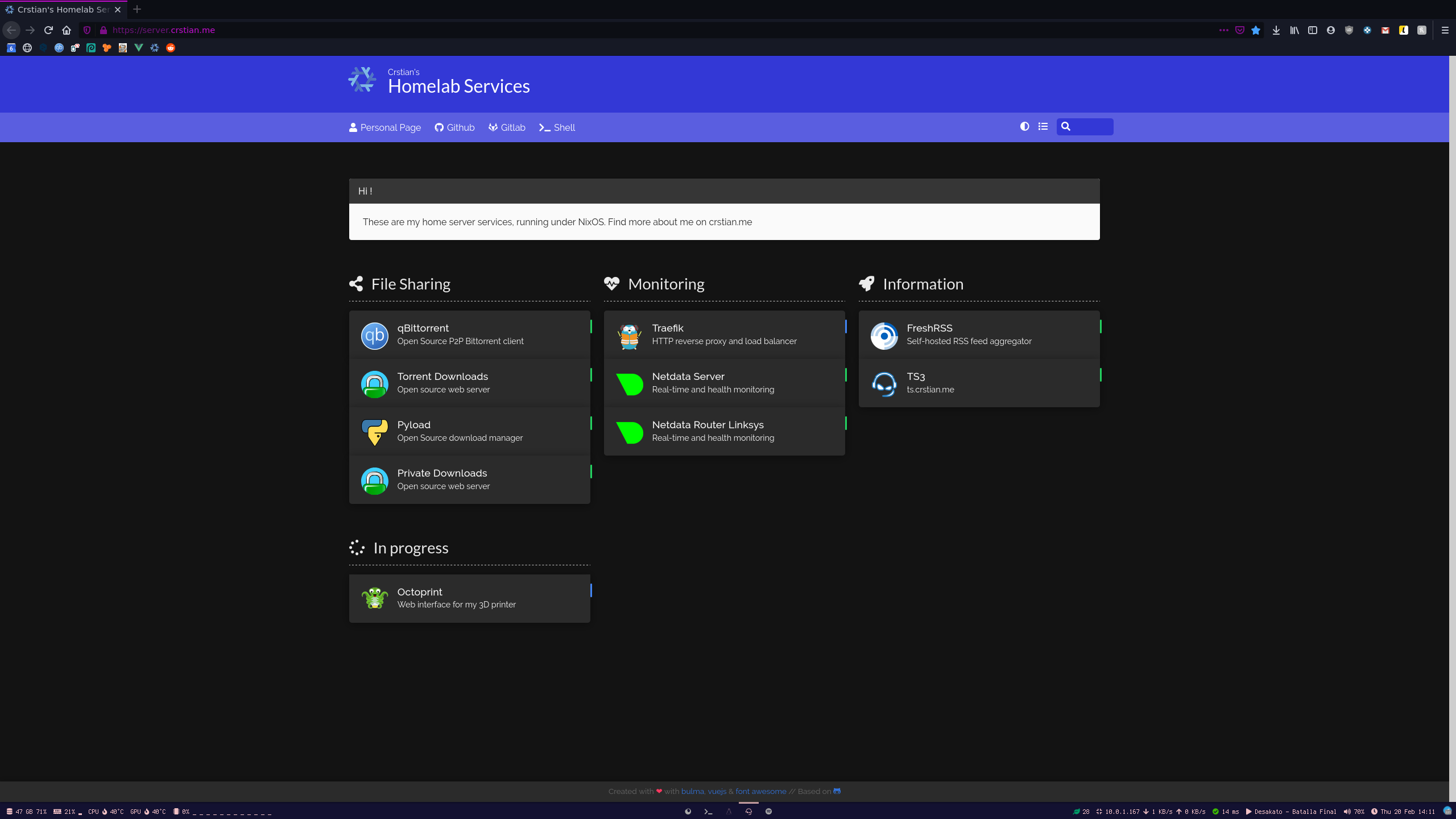Reload the page with browser refresh button
This screenshot has width=1456, height=819.
[x=48, y=30]
